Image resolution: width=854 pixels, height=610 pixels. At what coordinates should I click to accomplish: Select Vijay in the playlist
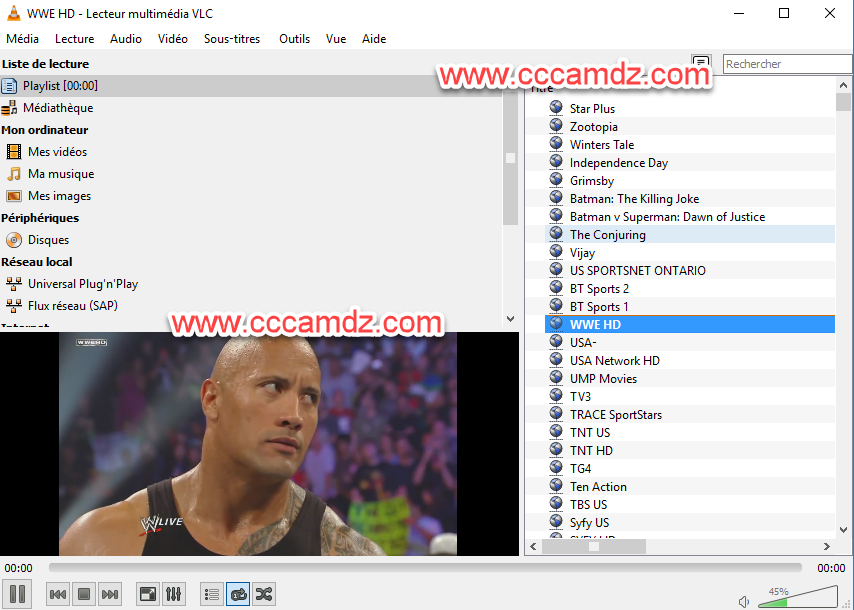click(x=690, y=253)
